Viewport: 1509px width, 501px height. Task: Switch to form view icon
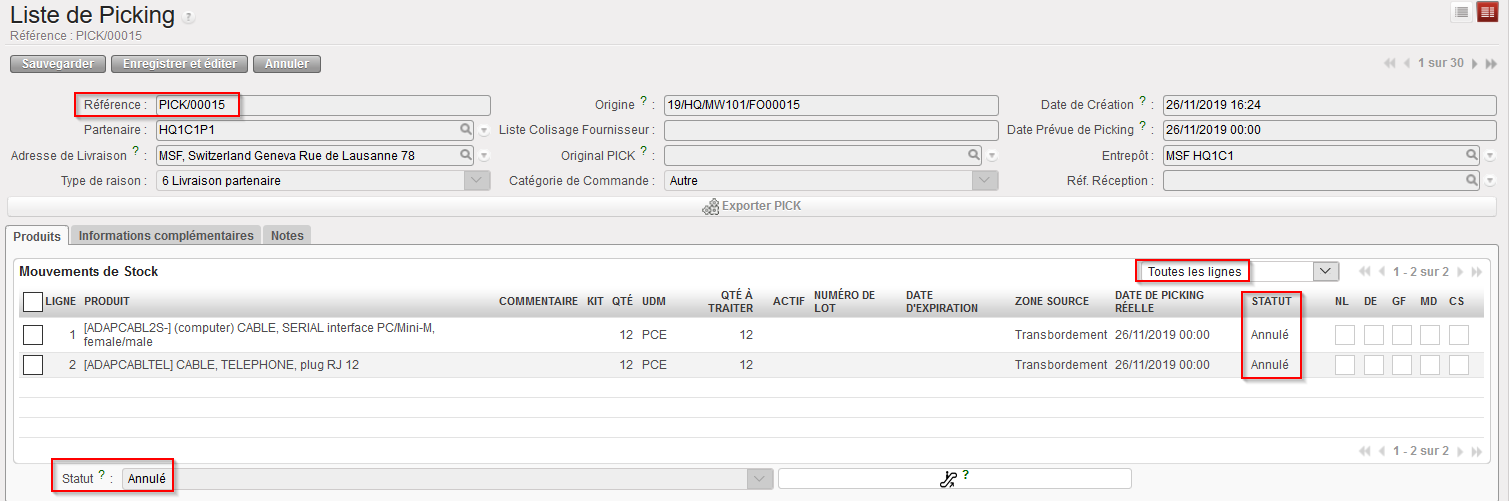click(x=1487, y=12)
